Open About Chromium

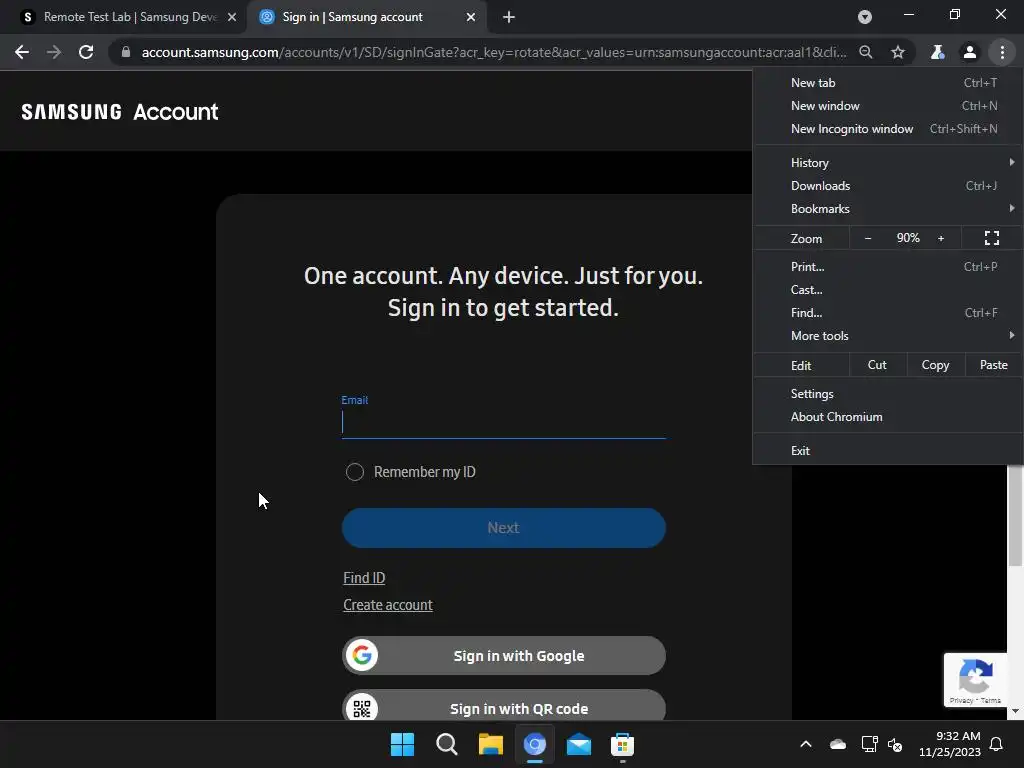888,417
